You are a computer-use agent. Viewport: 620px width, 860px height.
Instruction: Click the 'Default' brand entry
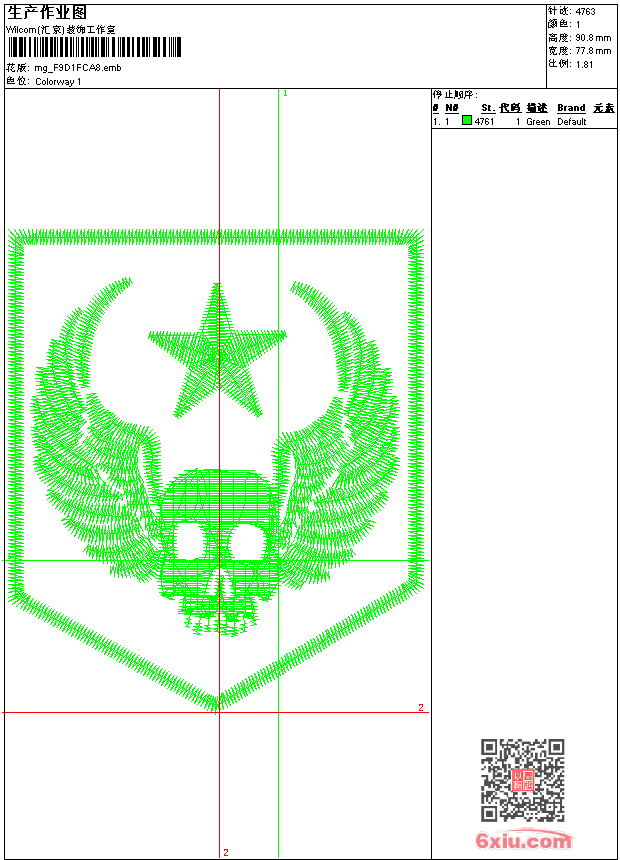click(x=572, y=122)
